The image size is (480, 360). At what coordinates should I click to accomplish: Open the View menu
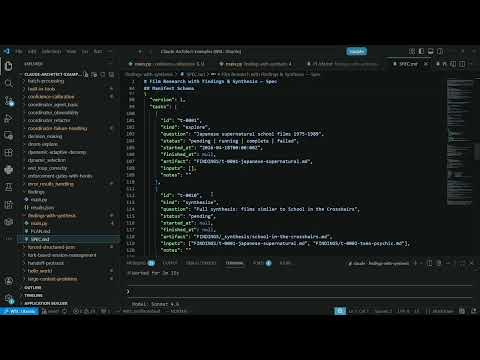click(71, 51)
